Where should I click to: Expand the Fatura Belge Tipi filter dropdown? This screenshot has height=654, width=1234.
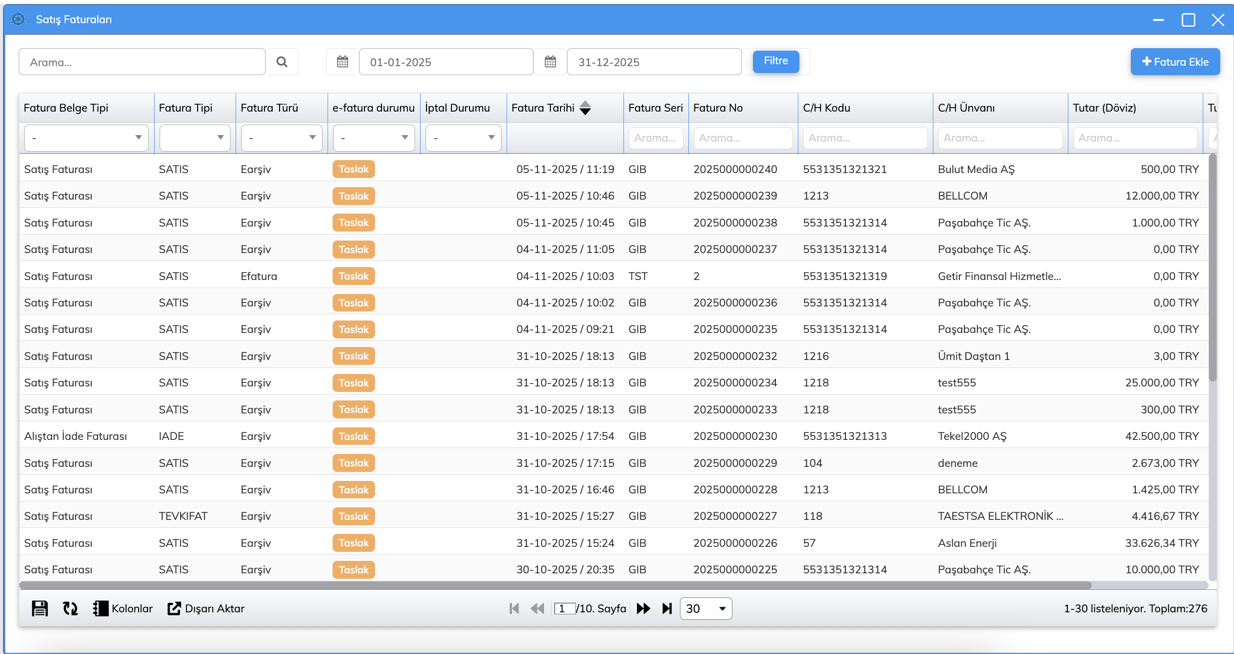86,138
